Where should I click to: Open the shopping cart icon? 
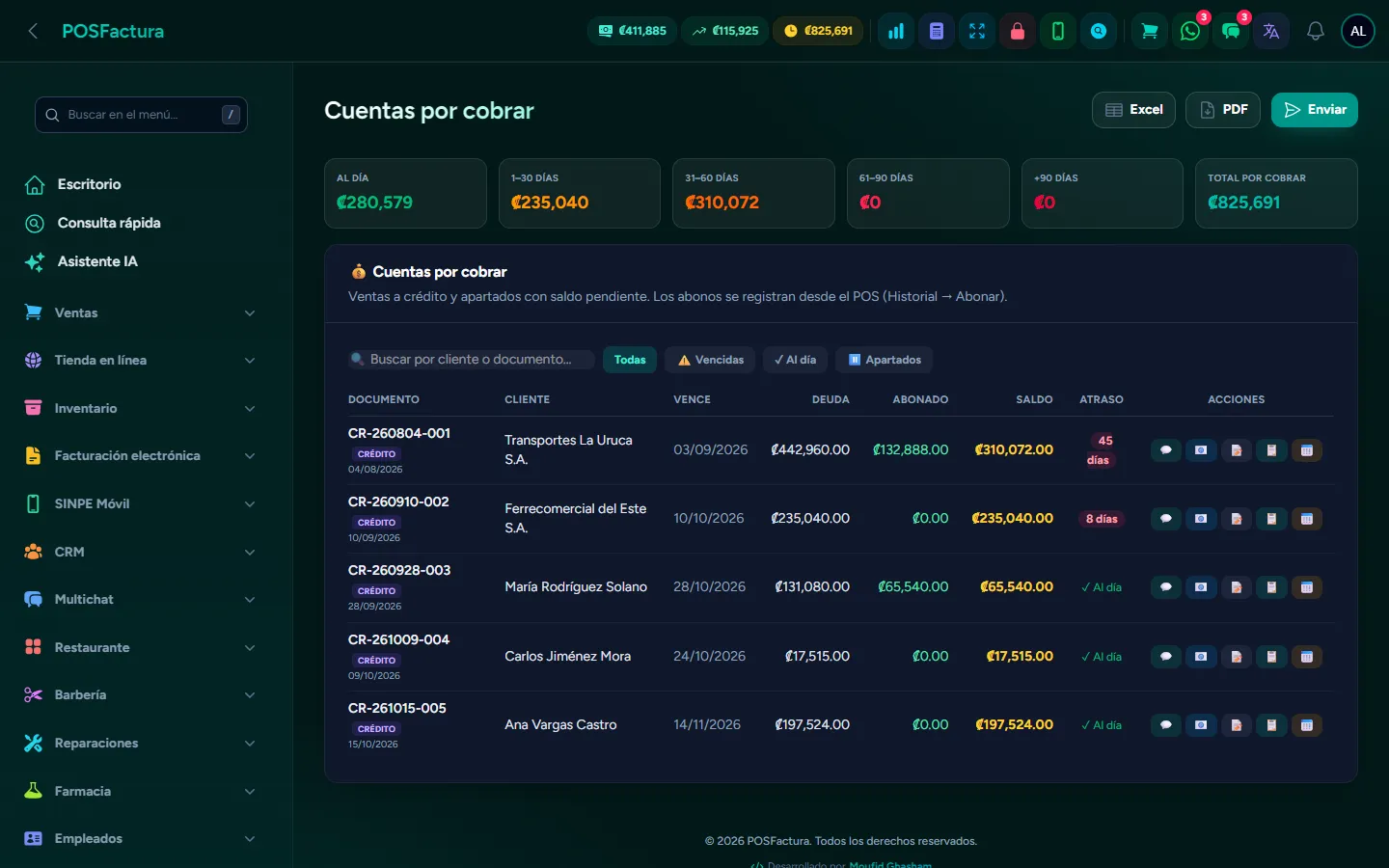1150,31
